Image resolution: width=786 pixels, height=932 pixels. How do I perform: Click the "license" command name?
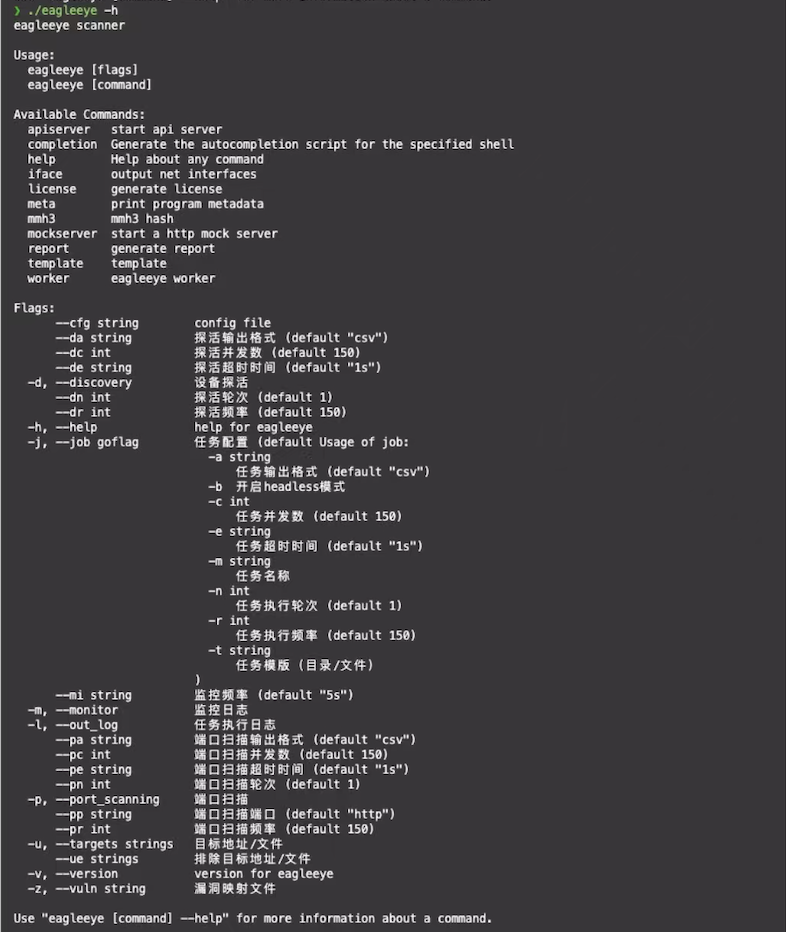click(x=52, y=189)
